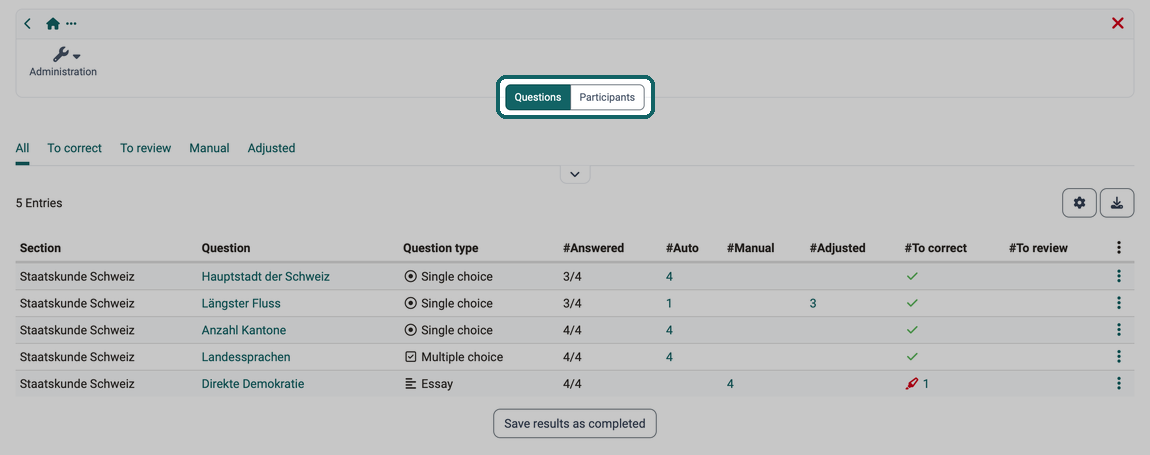Click the green checkmark for Hauptstadt der Schweiz
This screenshot has width=1150, height=455.
coord(912,277)
